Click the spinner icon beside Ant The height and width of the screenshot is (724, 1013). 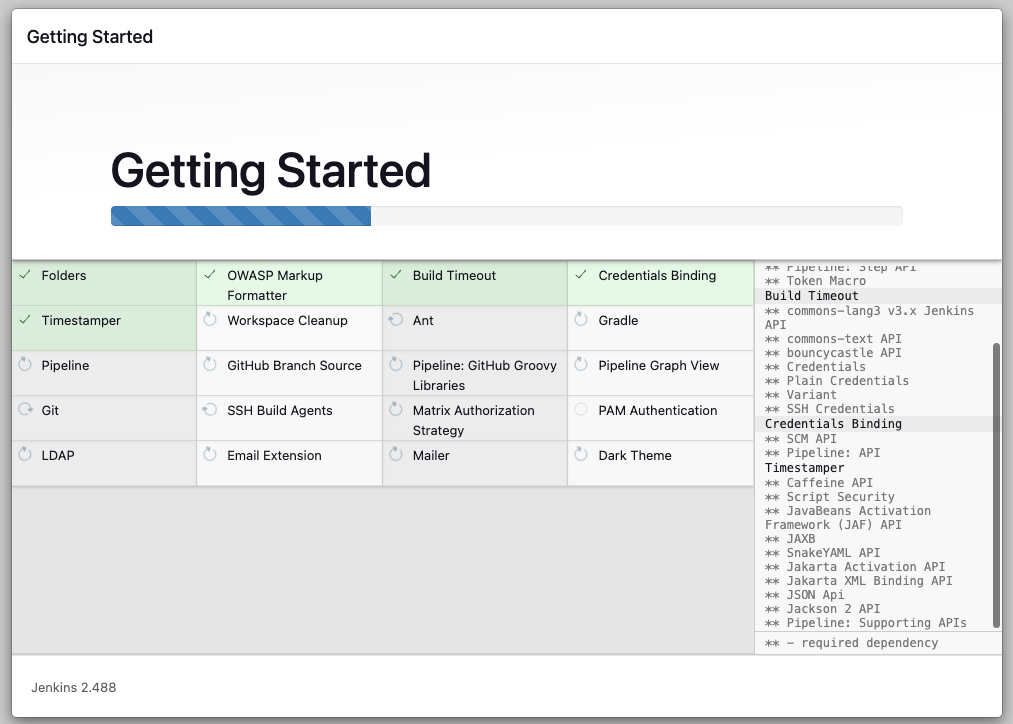(396, 319)
